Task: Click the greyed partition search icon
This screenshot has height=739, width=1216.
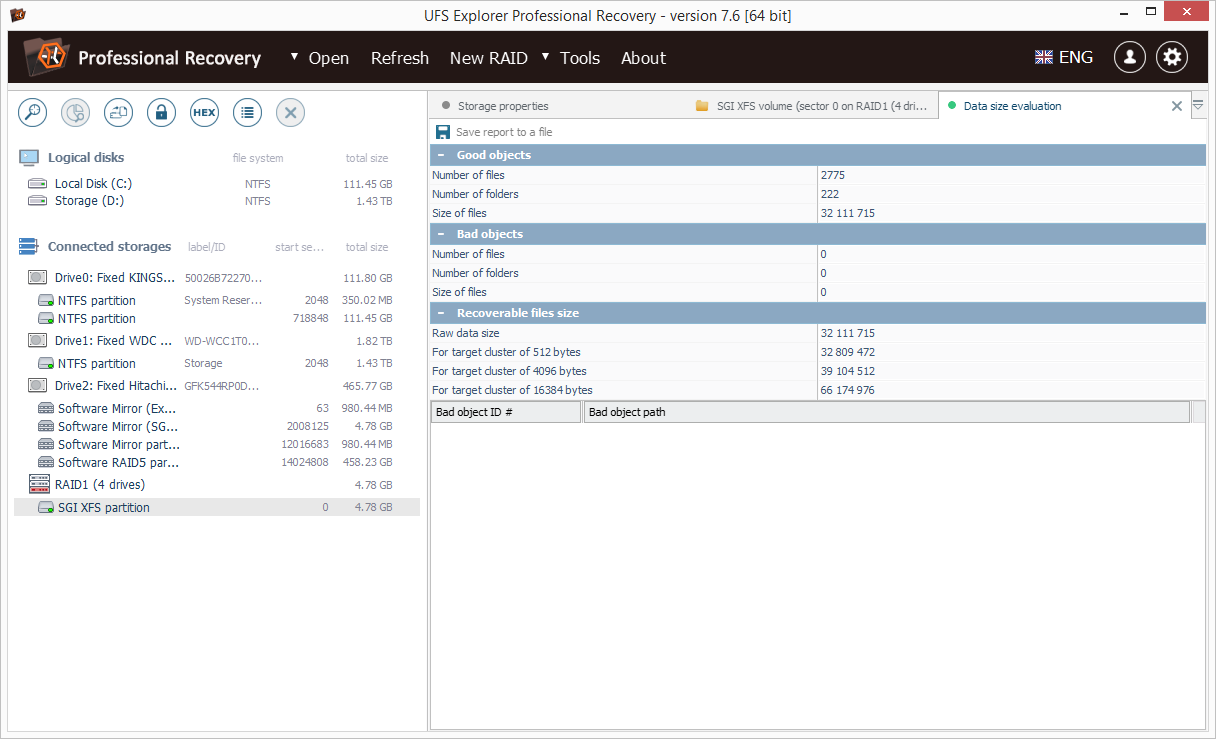Action: 75,113
